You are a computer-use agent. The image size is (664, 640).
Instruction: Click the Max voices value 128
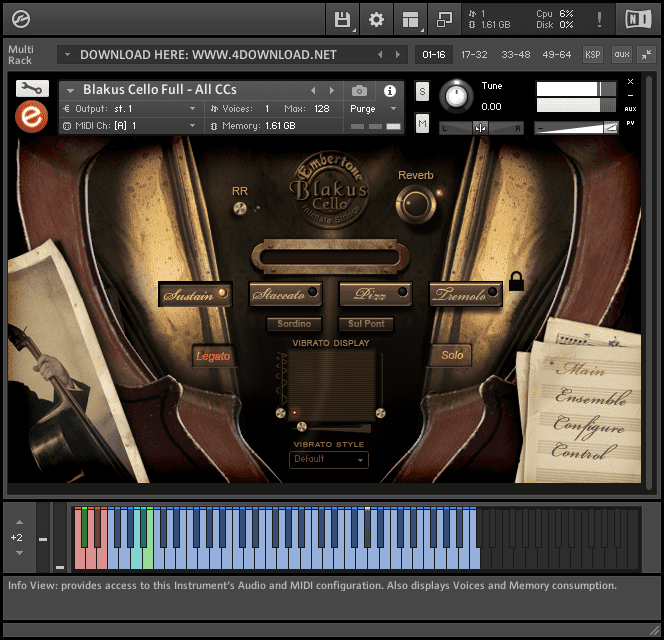pos(322,109)
